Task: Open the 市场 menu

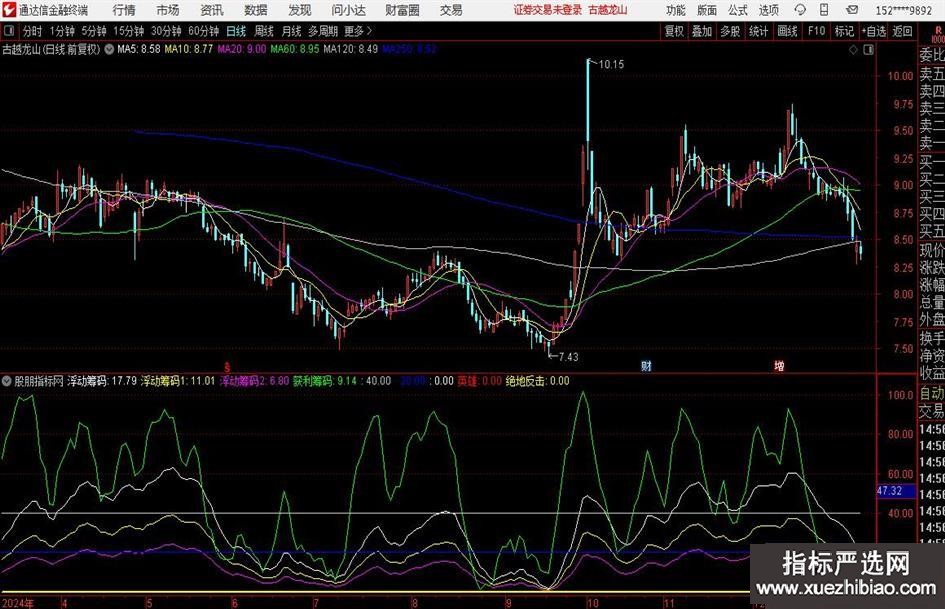Action: click(168, 10)
